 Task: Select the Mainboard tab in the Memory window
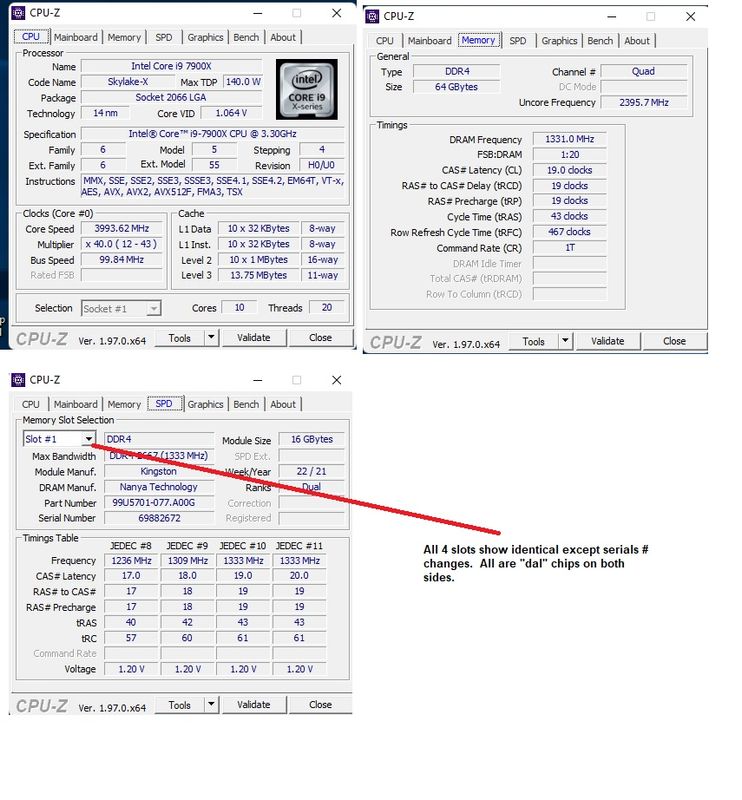[x=430, y=41]
